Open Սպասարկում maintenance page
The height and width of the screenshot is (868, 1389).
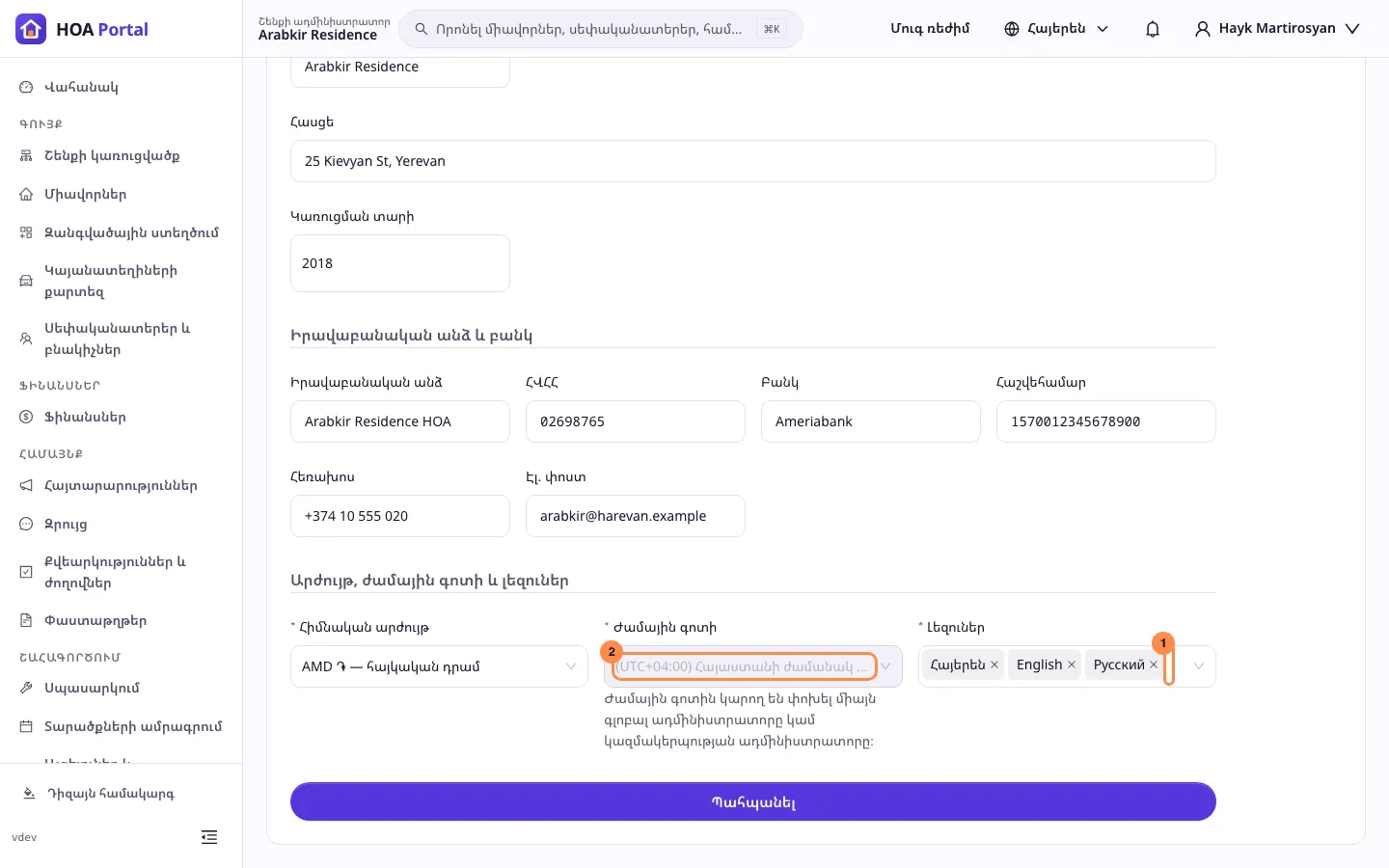(x=121, y=688)
